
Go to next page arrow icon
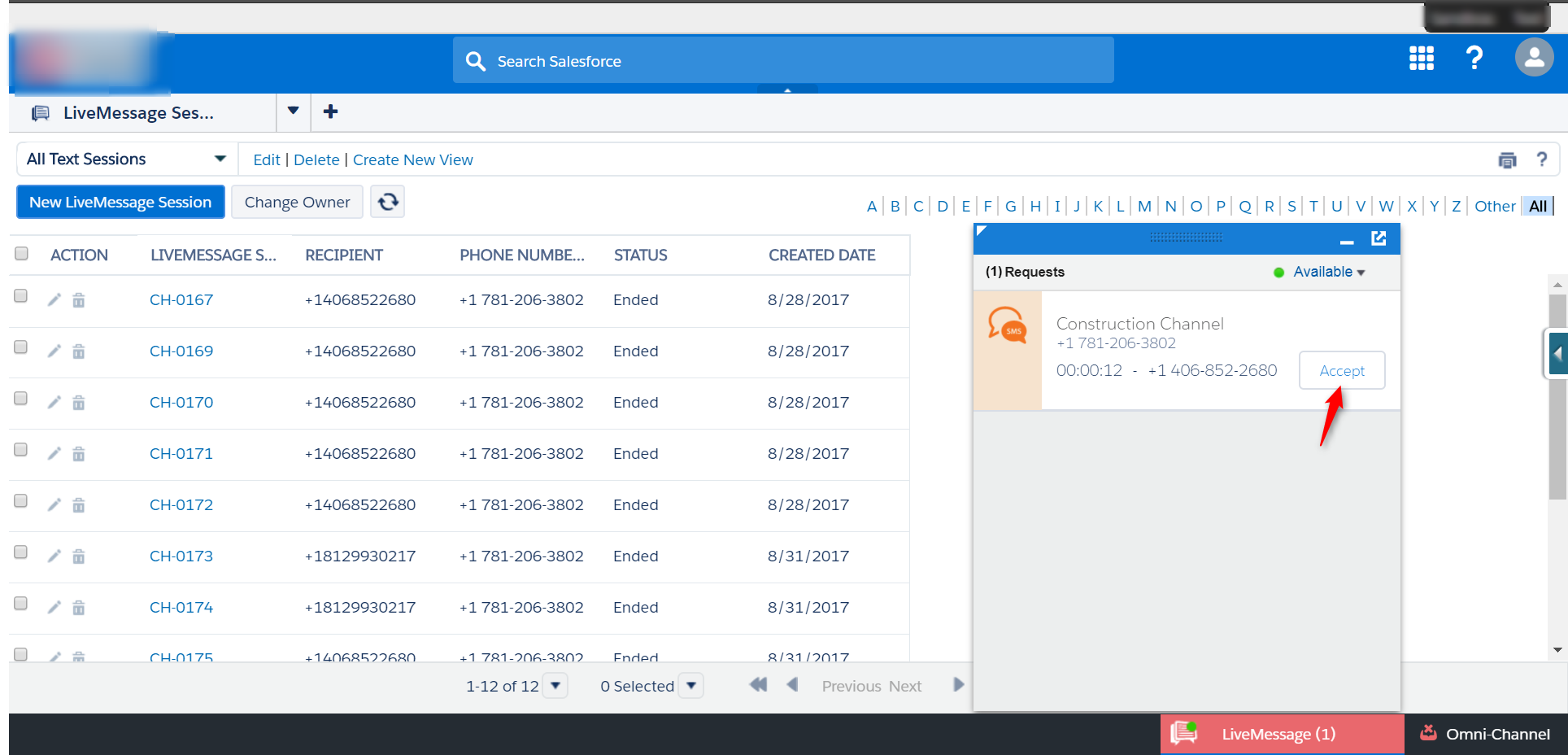click(x=958, y=685)
